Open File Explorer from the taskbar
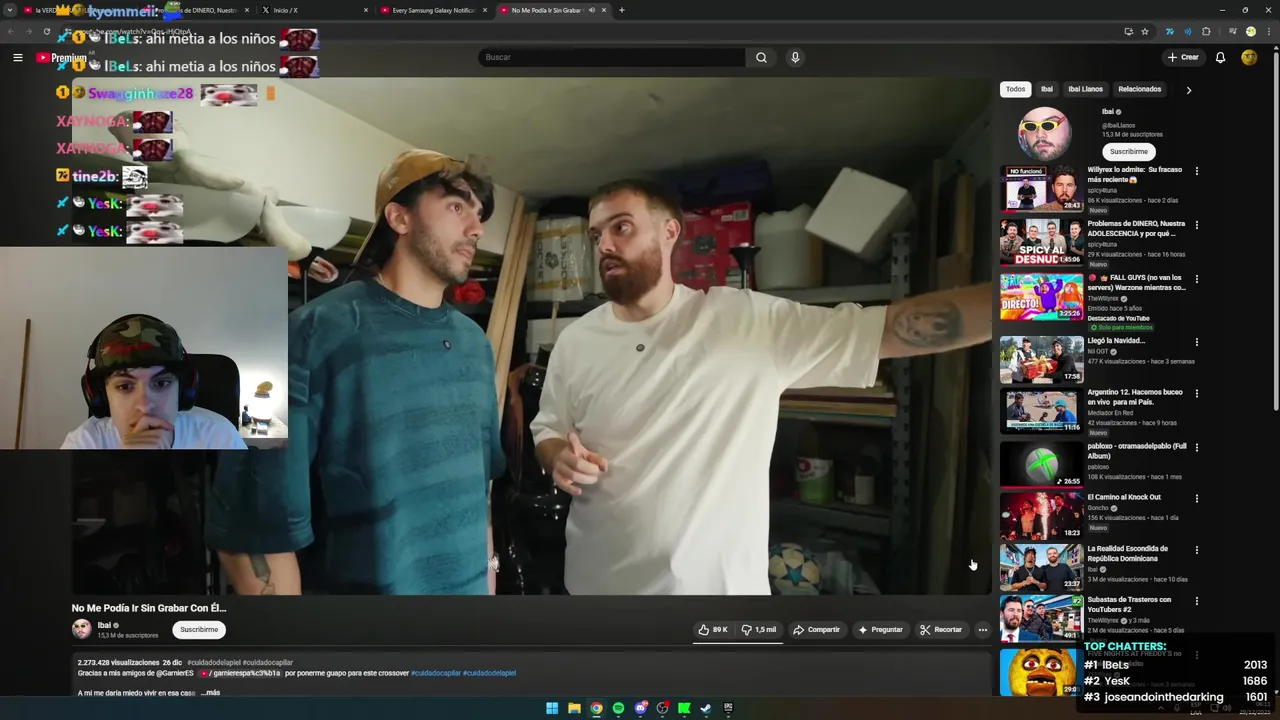 [x=574, y=708]
